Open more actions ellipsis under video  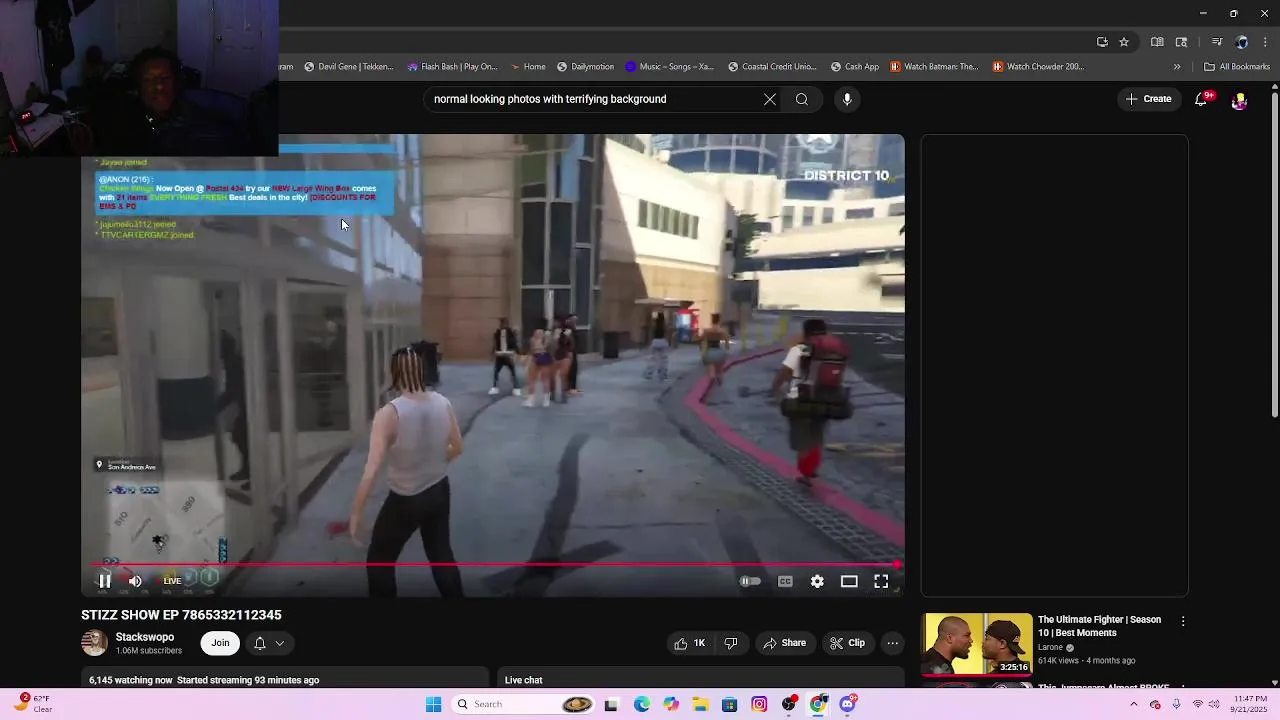[893, 643]
